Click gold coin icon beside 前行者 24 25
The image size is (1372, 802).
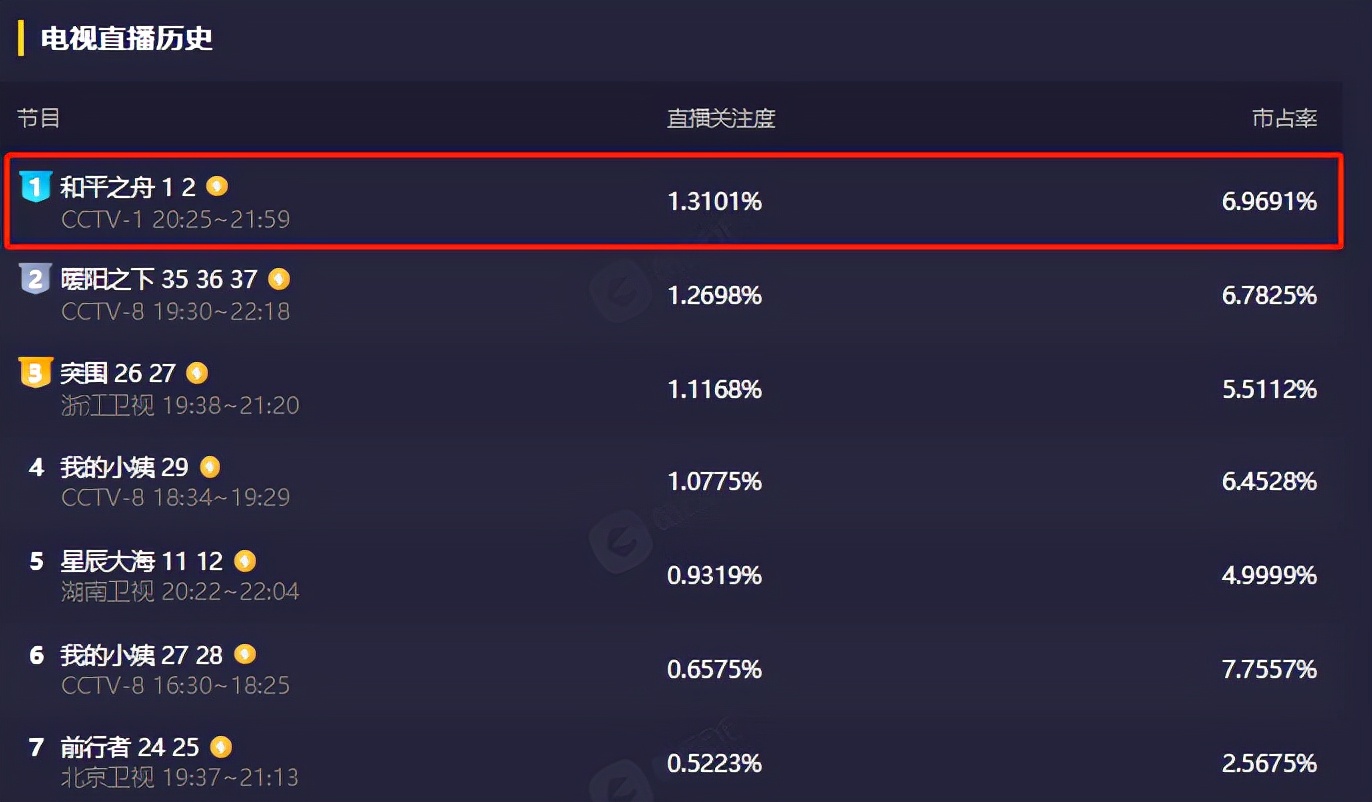click(221, 746)
